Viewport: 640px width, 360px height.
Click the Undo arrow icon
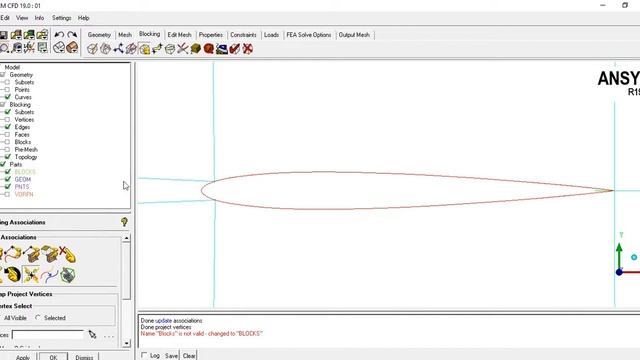pyautogui.click(x=59, y=35)
